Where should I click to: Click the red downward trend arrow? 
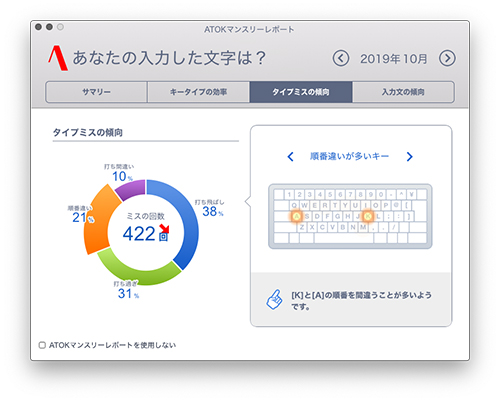[x=165, y=229]
